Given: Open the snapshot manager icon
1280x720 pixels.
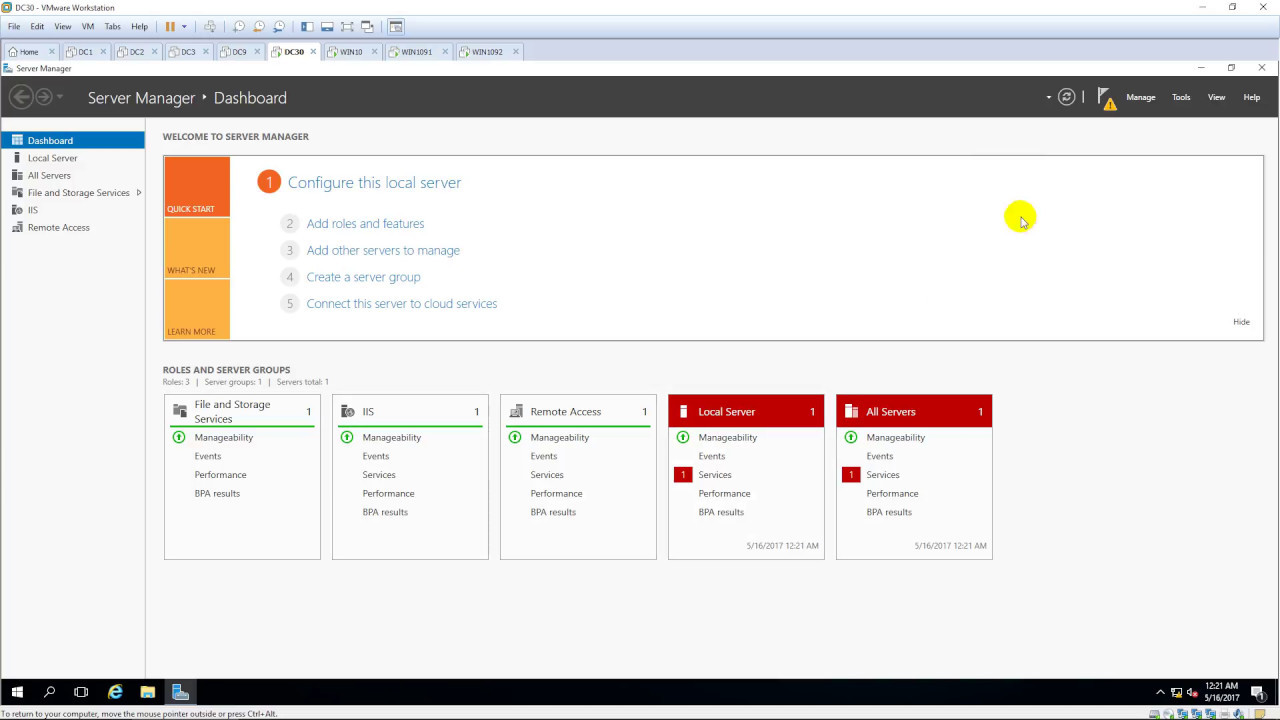Looking at the screenshot, I should pos(279,26).
